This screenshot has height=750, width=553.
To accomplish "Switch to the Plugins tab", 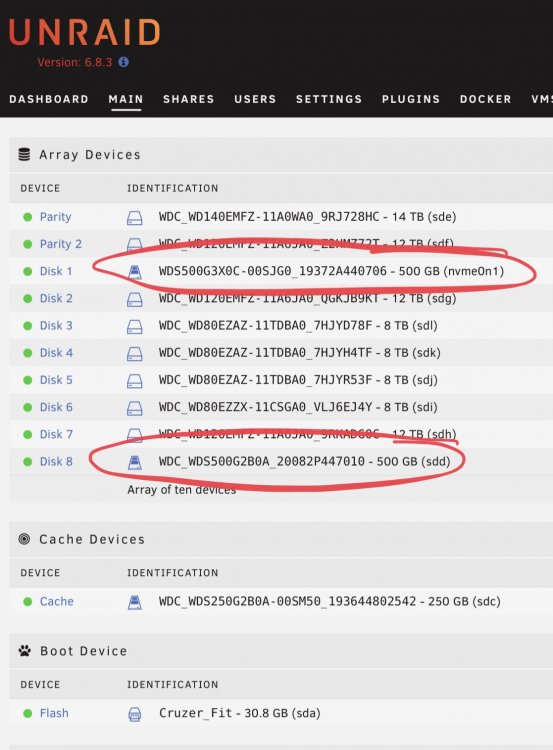I will coord(410,99).
